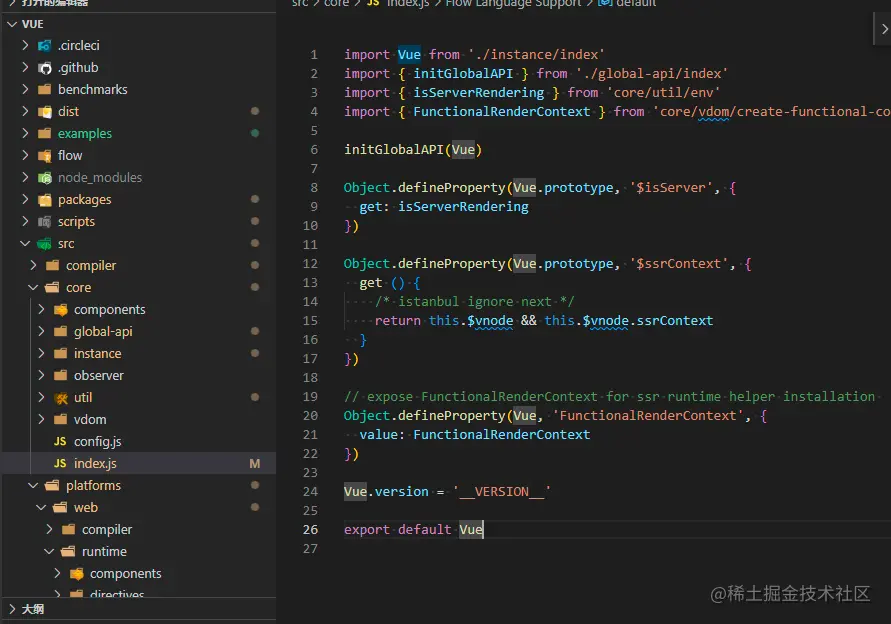The height and width of the screenshot is (624, 891).
Task: Click the platforms folder icon
Action: (52, 486)
